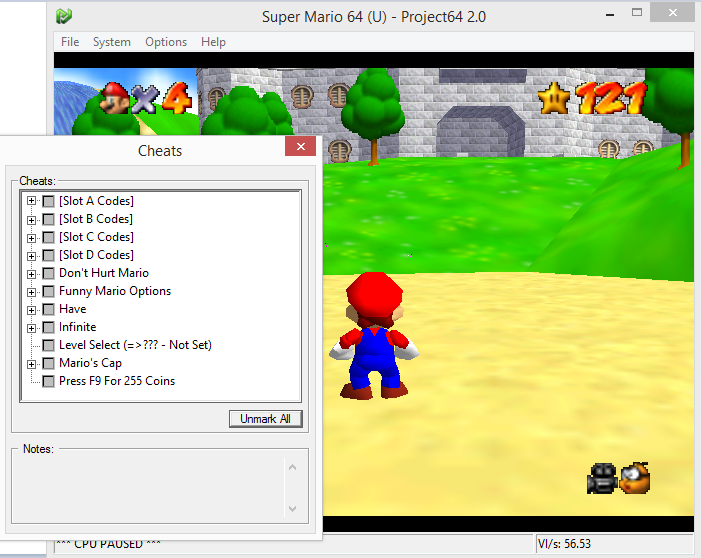Select the 'Press F9 For 255 Coins' label
701x558 pixels.
tap(117, 381)
